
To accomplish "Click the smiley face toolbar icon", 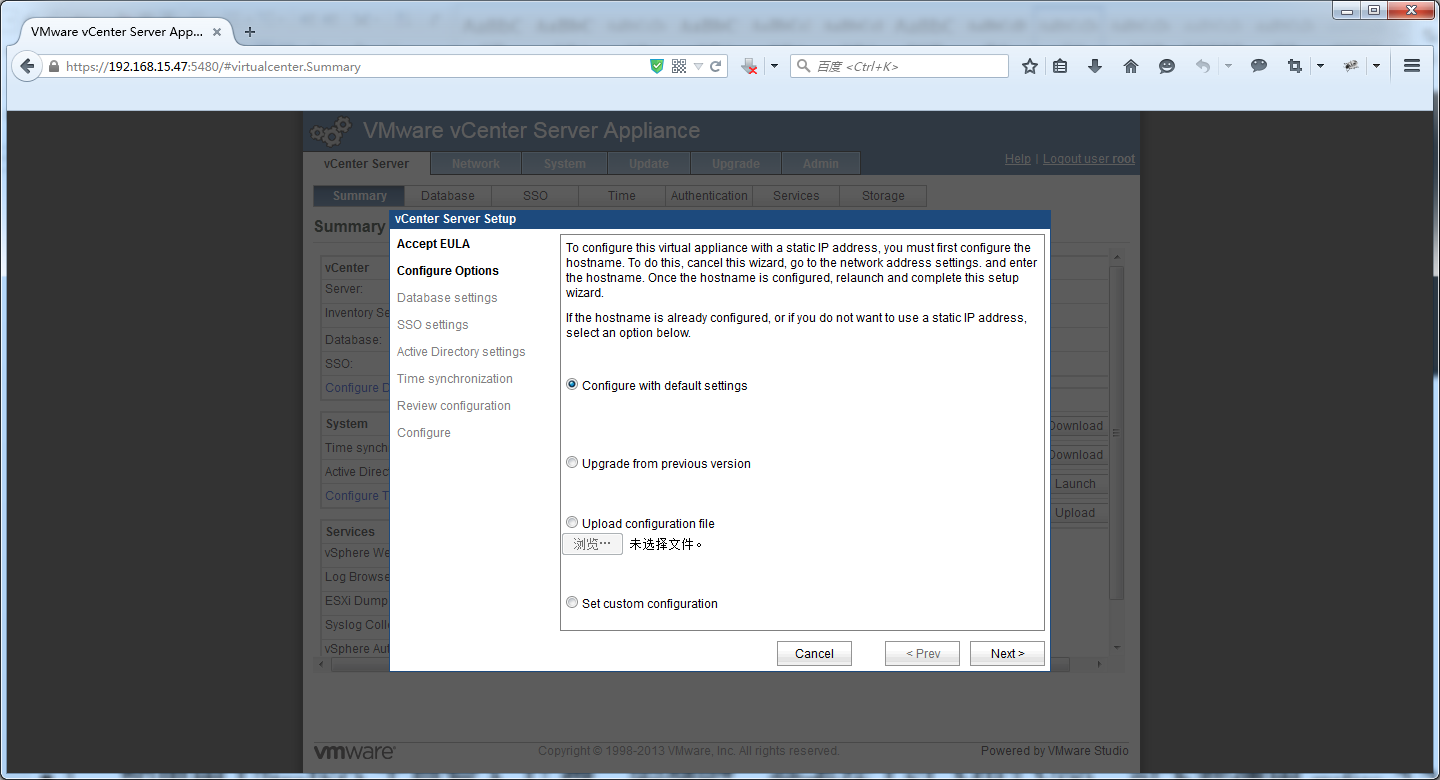I will click(1167, 66).
